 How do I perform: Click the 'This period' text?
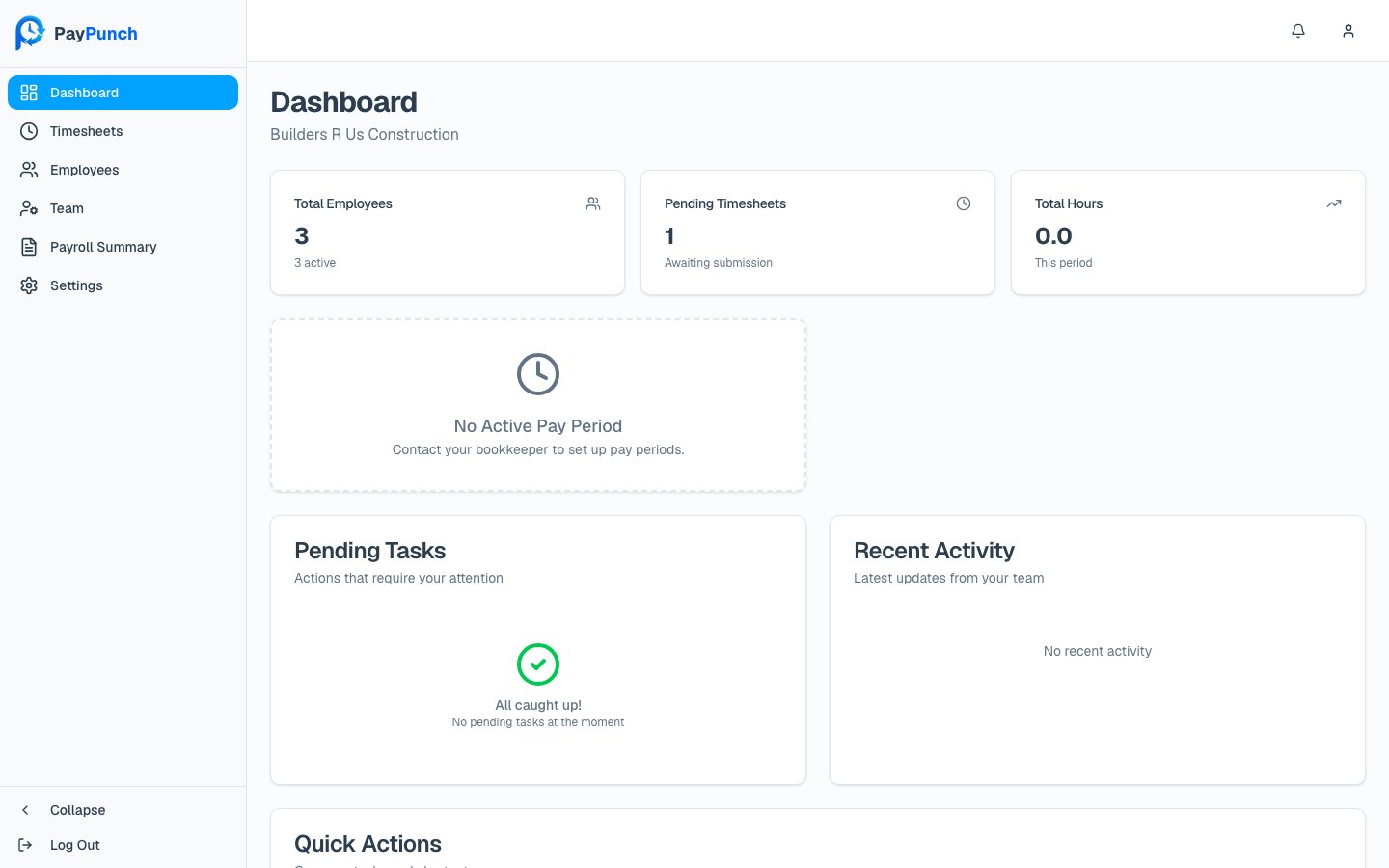tap(1064, 263)
